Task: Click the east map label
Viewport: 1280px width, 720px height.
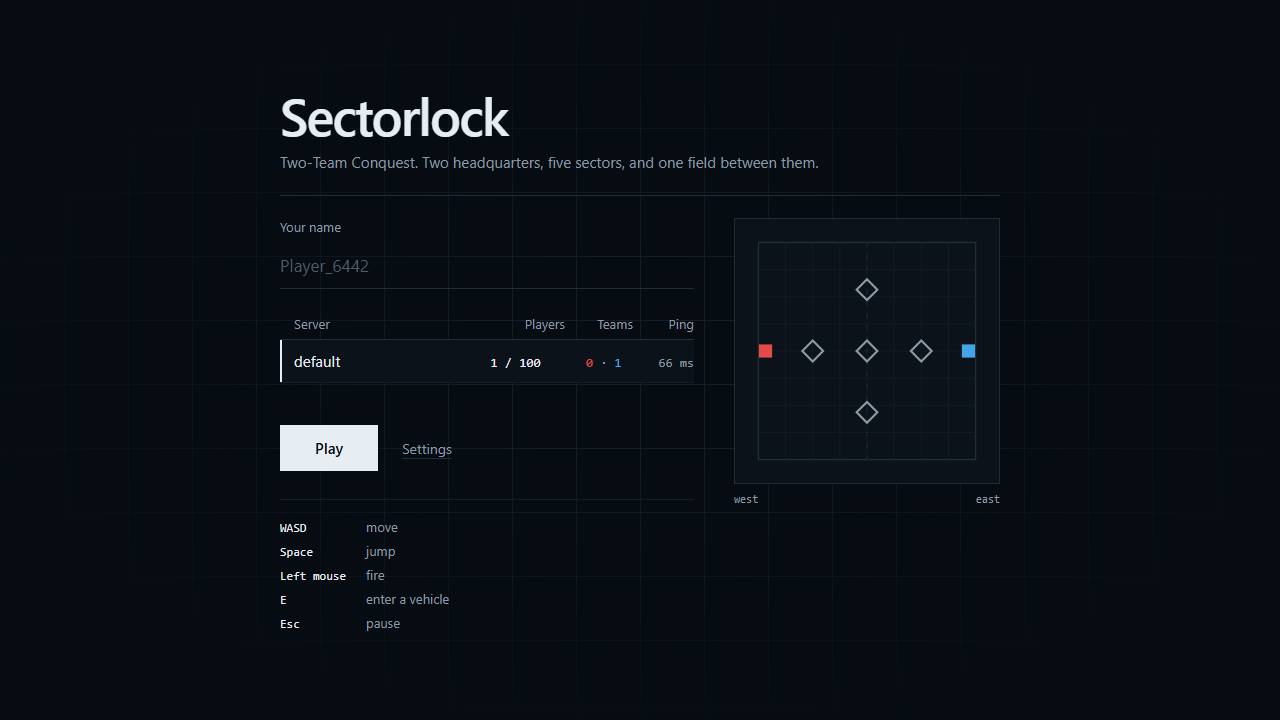Action: (988, 499)
